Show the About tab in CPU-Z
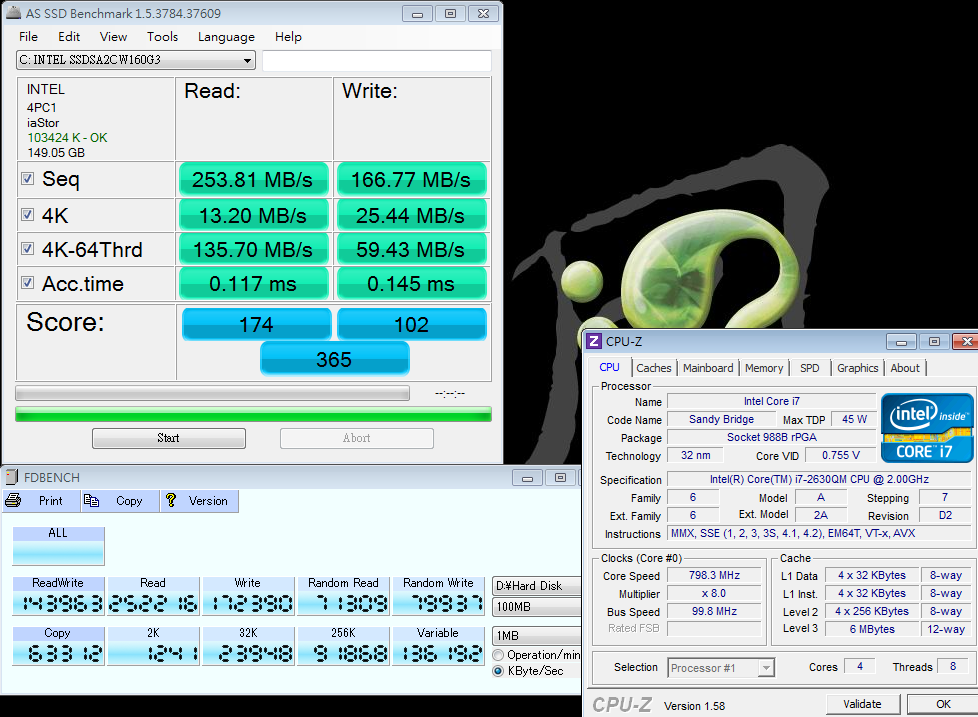978x717 pixels. [905, 368]
